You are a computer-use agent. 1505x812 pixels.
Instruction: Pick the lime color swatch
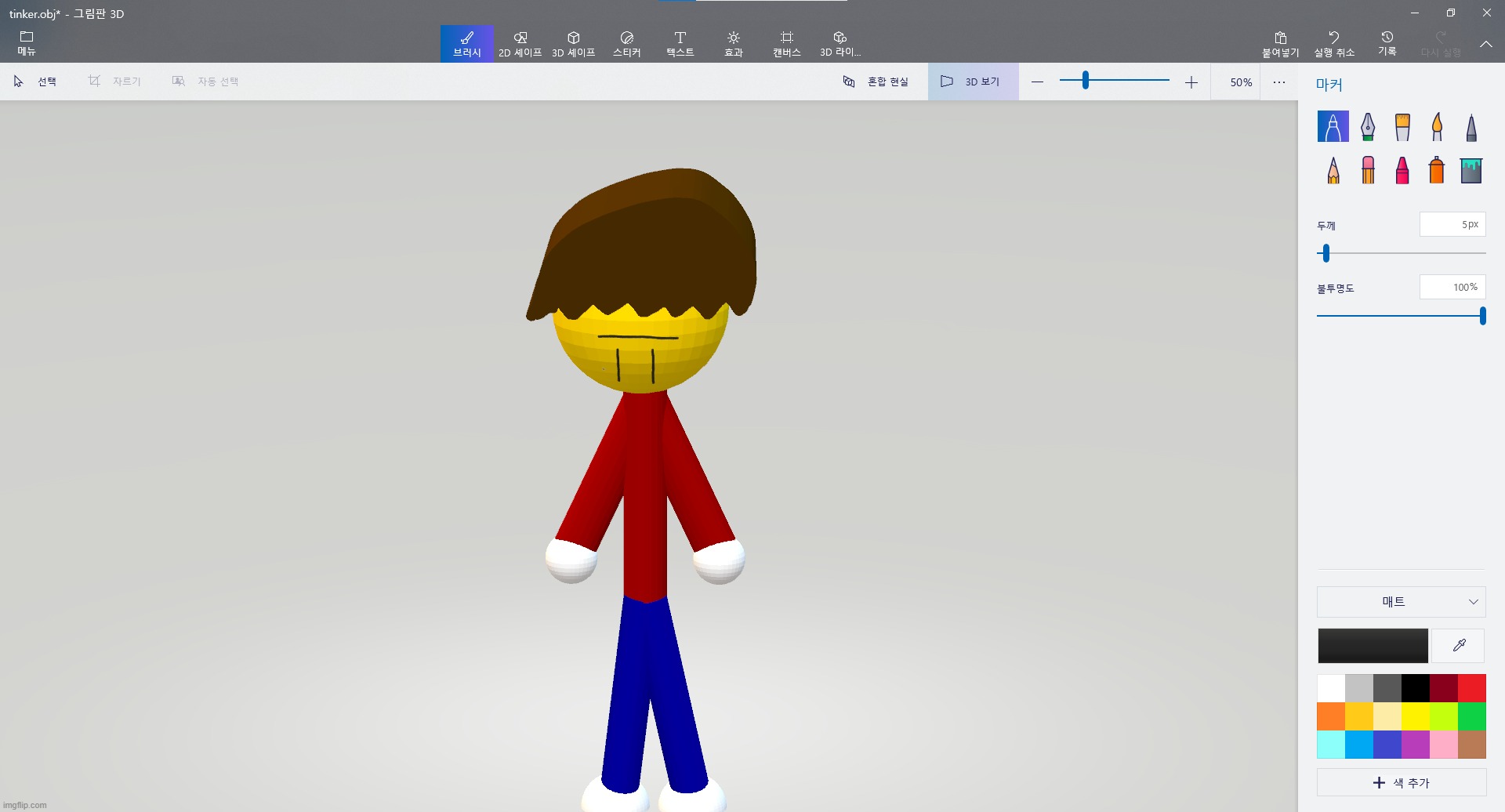pyautogui.click(x=1444, y=716)
